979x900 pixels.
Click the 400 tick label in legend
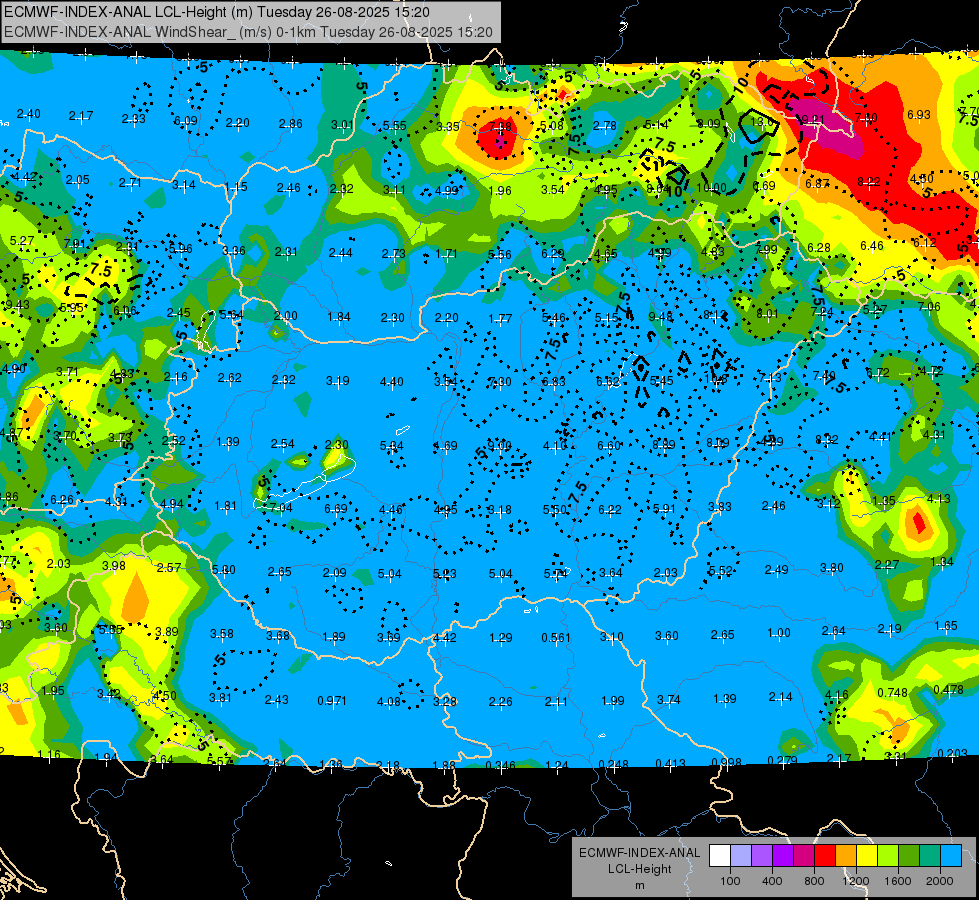coord(772,881)
